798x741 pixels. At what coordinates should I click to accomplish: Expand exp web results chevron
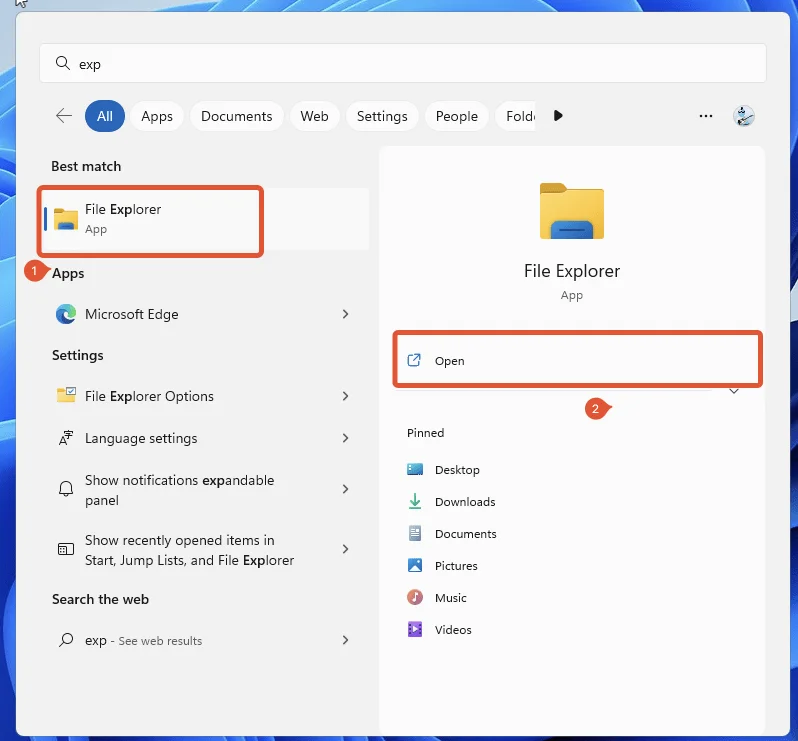click(x=346, y=640)
